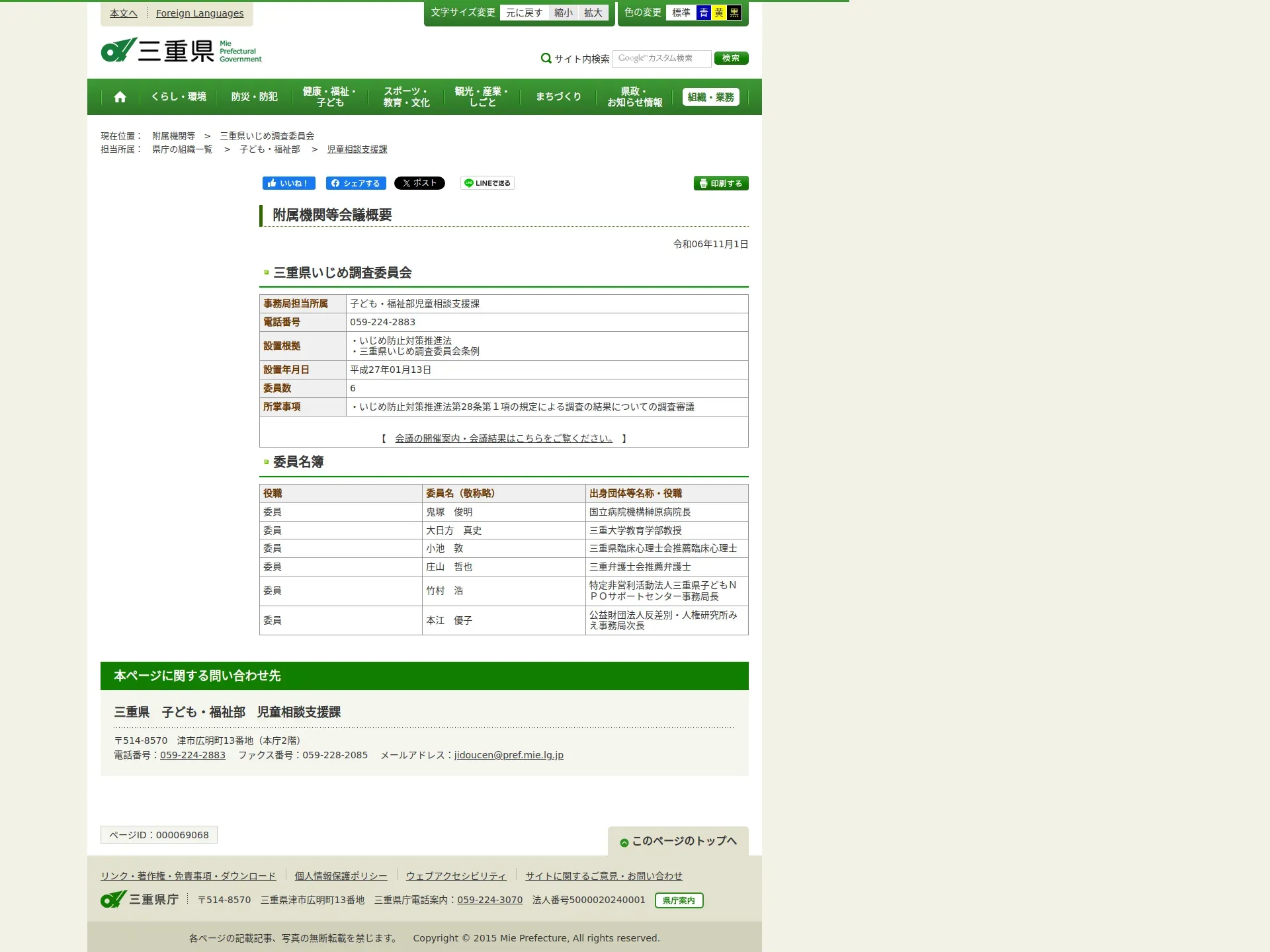Shrink text size with 縮小
Viewport: 1270px width, 952px height.
click(564, 13)
